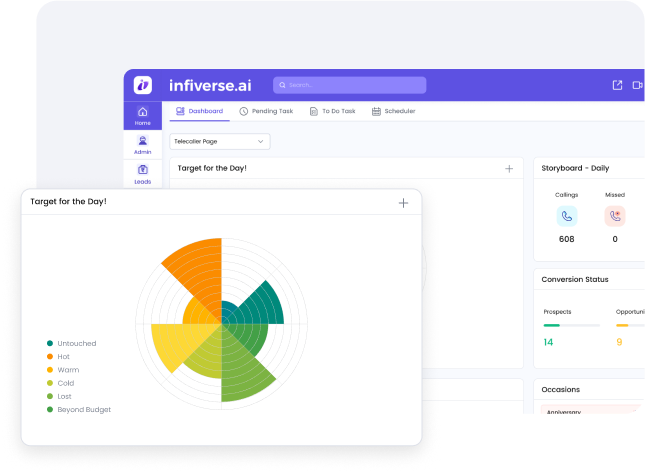The height and width of the screenshot is (473, 645).
Task: Go to the Admin sidebar section
Action: (143, 145)
